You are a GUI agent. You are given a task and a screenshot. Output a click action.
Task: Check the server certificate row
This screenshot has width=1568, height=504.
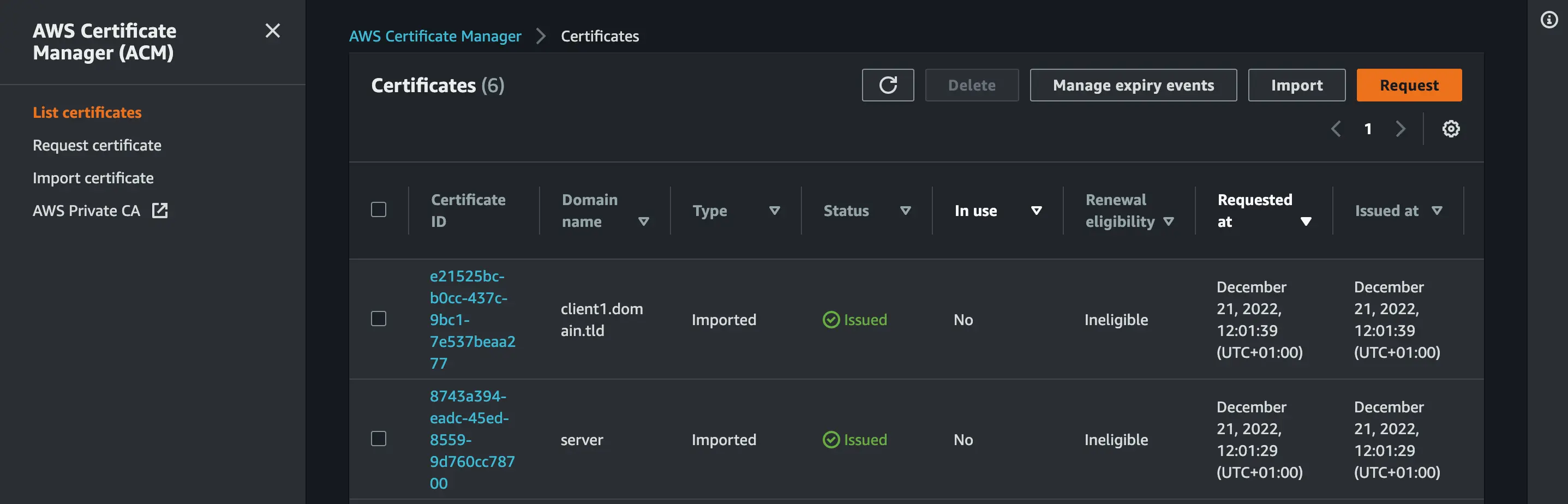tap(379, 438)
